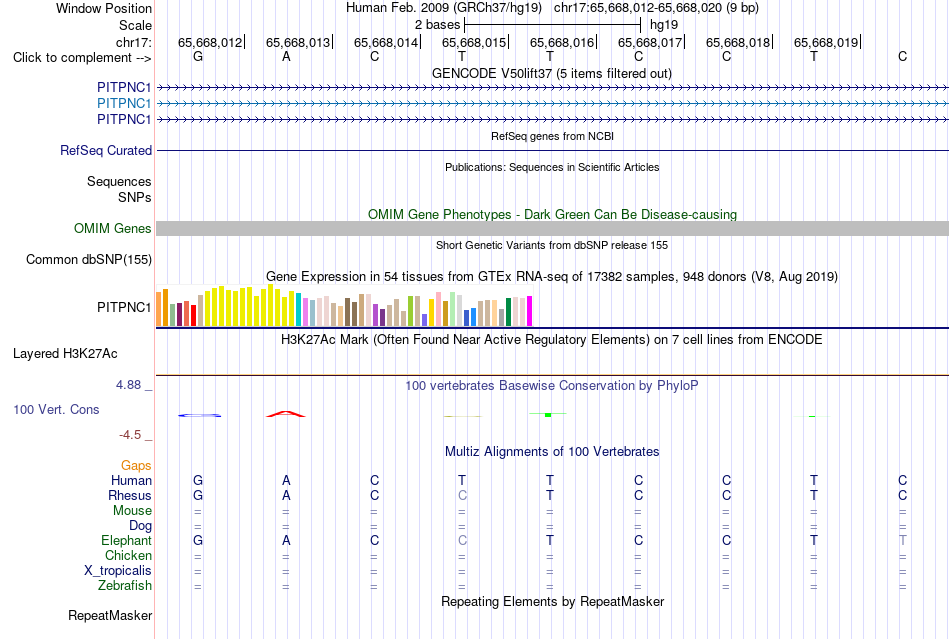The height and width of the screenshot is (639, 950).
Task: Select the Zebrafish species label
Action: click(x=125, y=586)
